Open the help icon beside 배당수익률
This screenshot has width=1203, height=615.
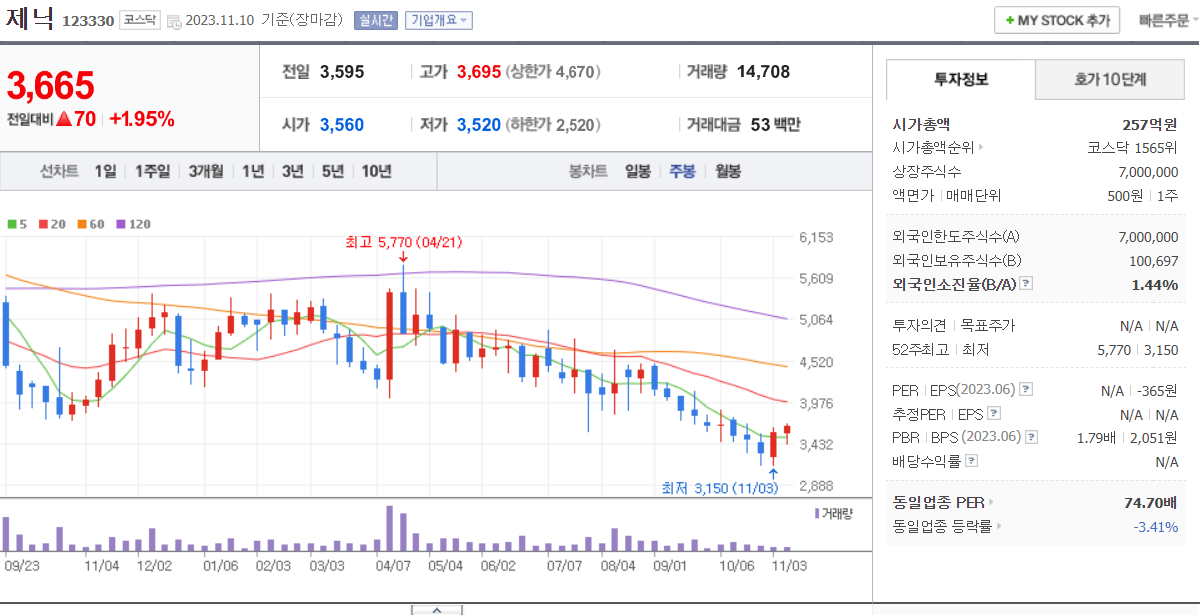coord(971,461)
